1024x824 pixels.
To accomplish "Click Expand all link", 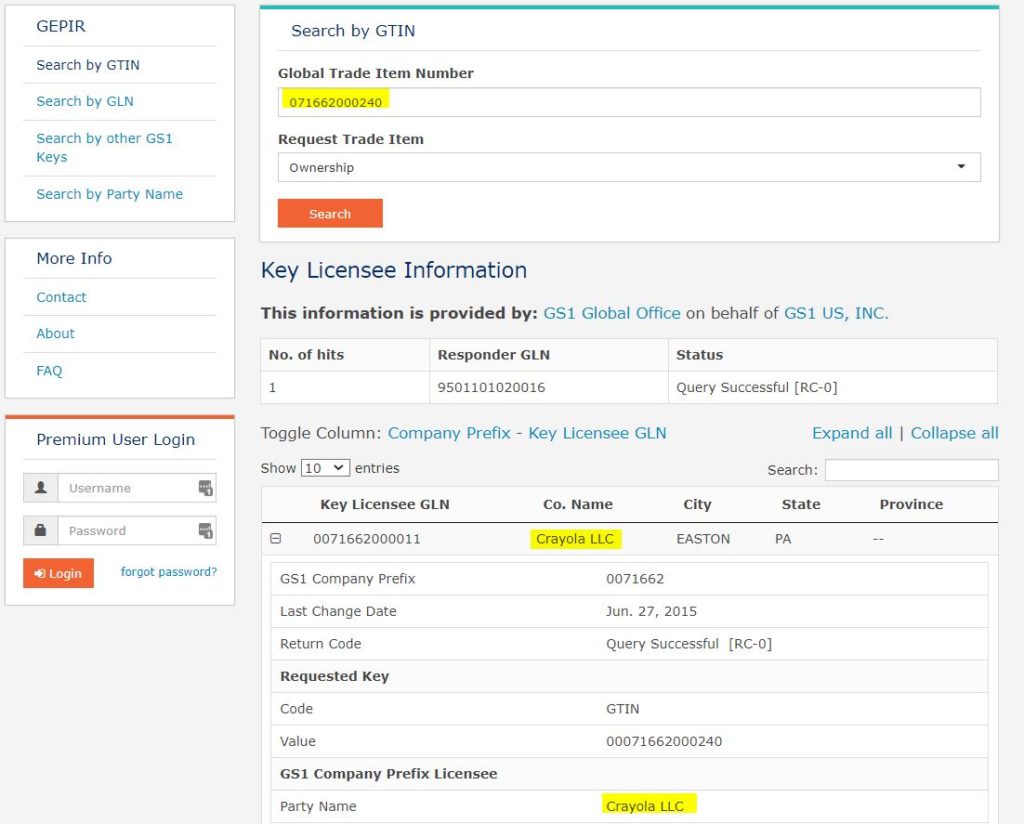I will 852,433.
